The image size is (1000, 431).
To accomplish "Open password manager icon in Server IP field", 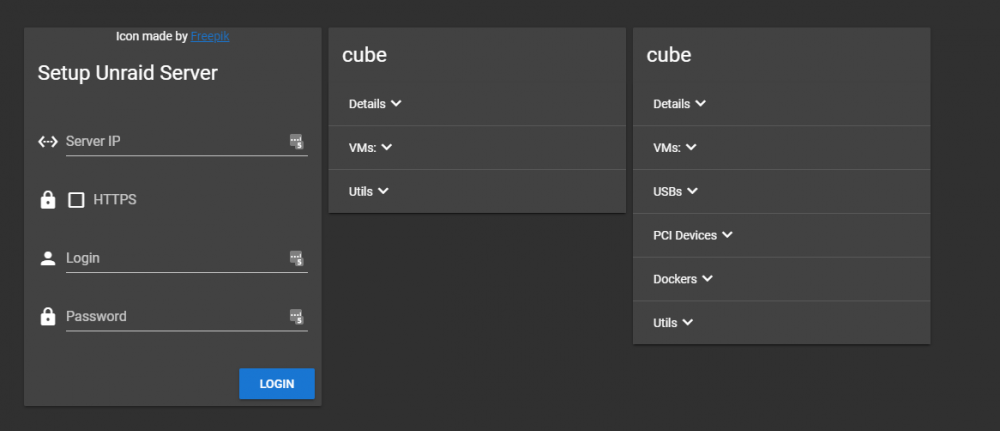I will (297, 142).
